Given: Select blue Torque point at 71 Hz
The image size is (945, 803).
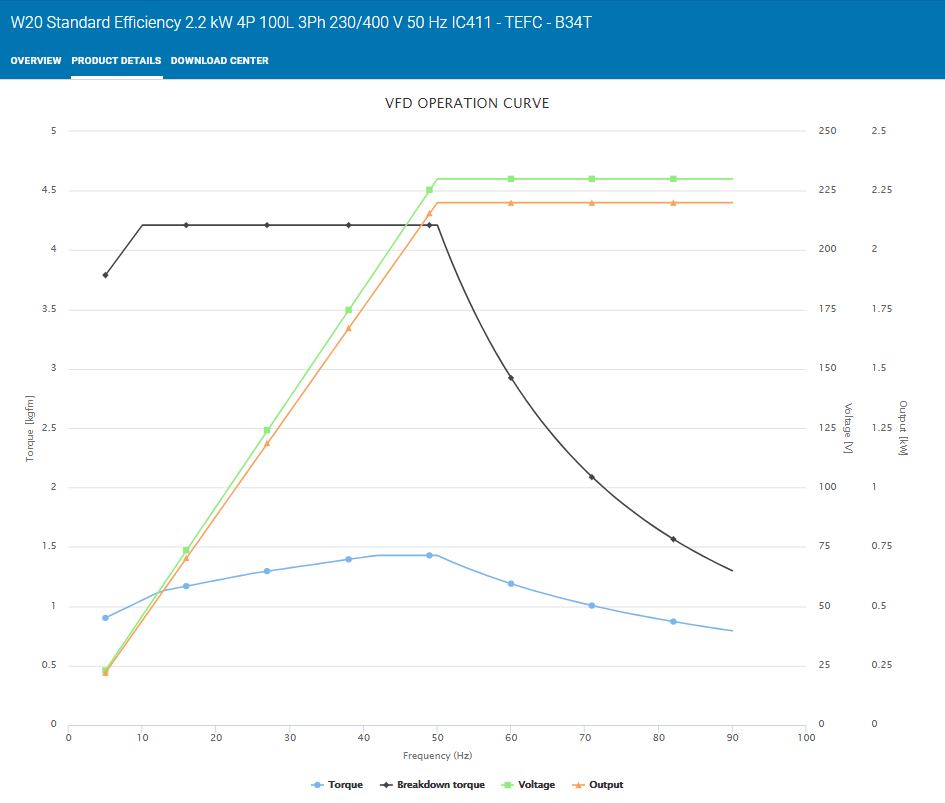Looking at the screenshot, I should (592, 606).
